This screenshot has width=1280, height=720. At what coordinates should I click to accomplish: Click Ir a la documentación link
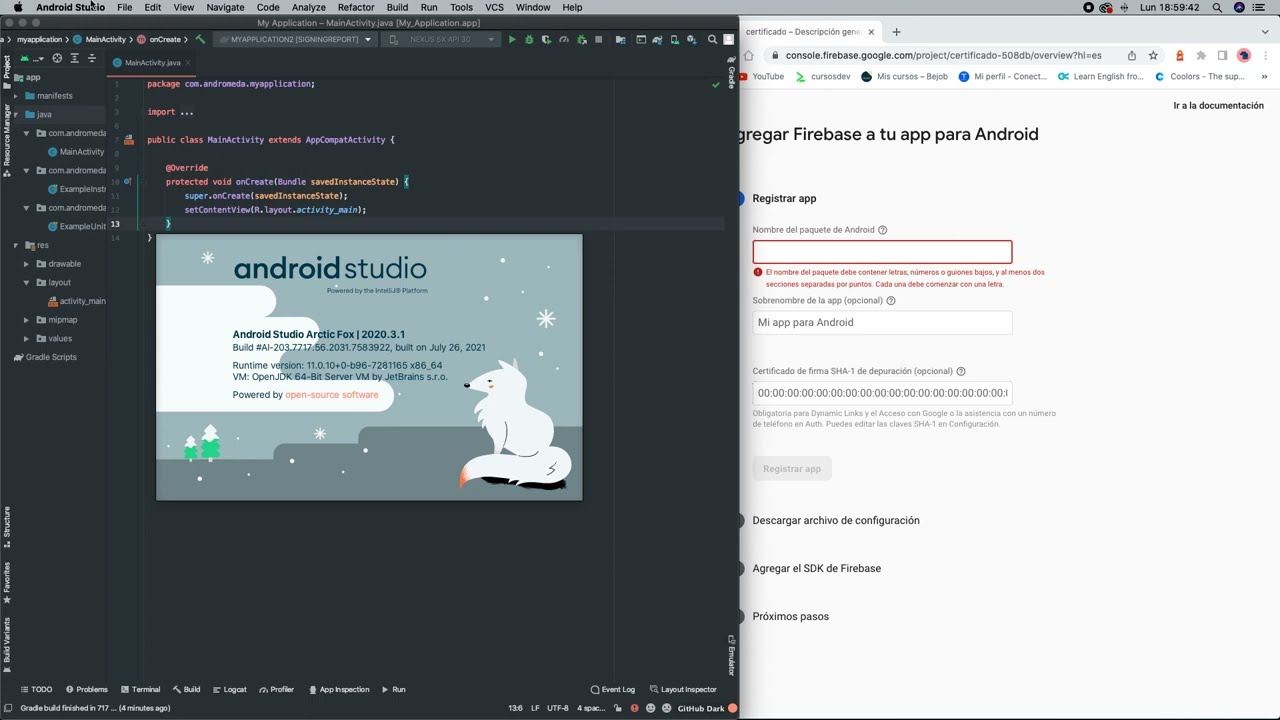pos(1218,105)
